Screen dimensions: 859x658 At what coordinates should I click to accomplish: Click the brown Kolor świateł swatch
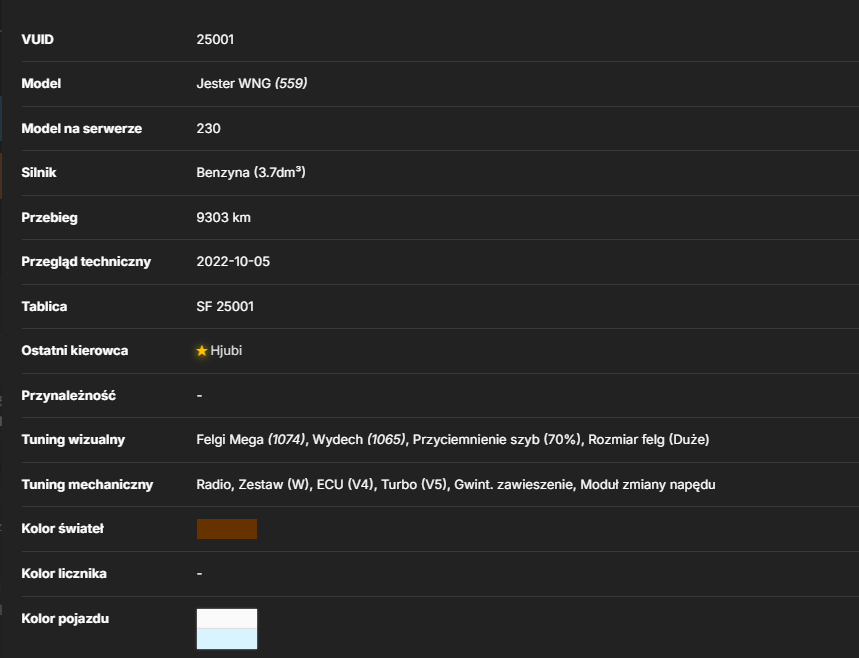coord(227,529)
